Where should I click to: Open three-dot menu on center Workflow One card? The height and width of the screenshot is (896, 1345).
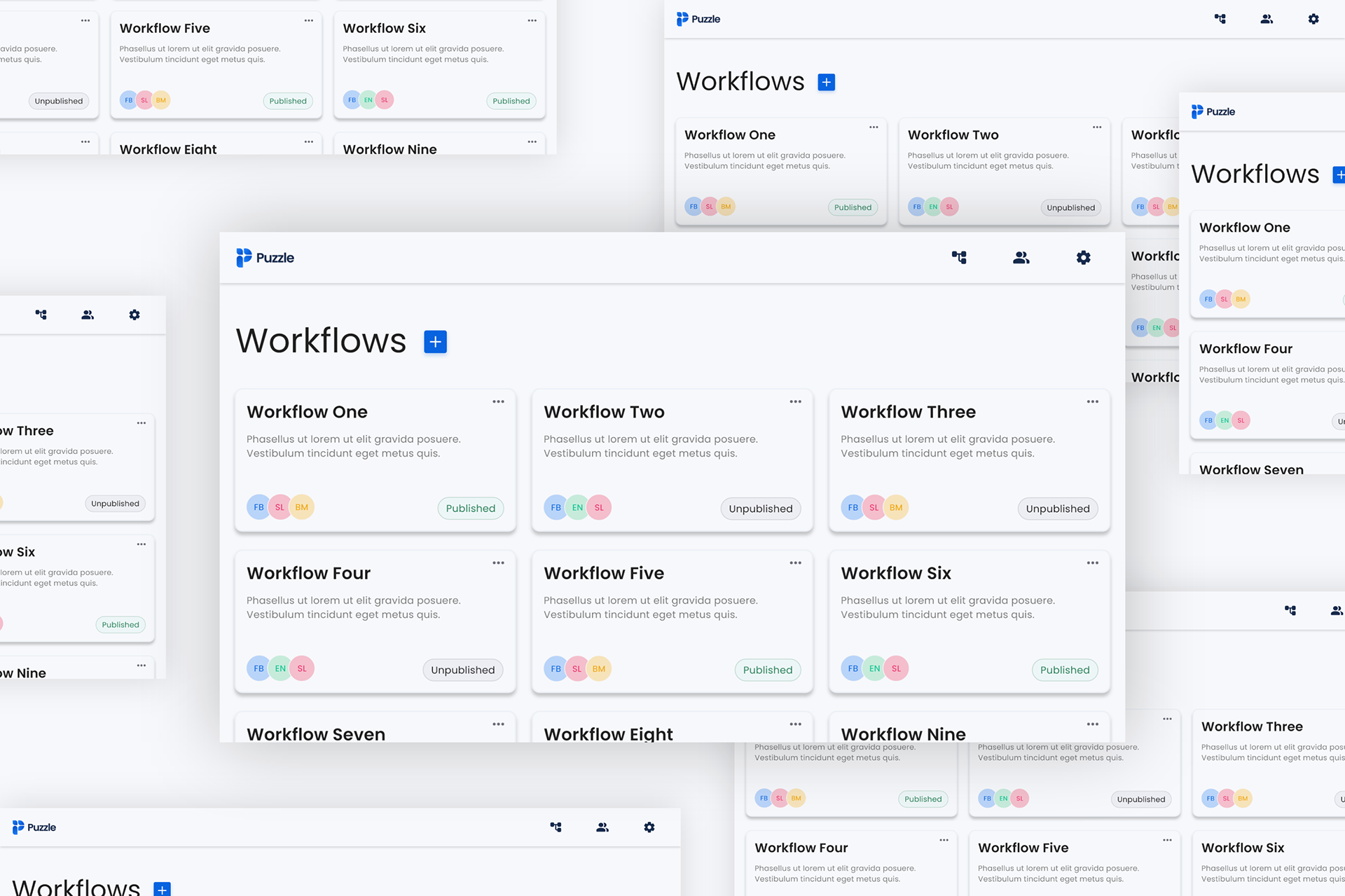498,401
